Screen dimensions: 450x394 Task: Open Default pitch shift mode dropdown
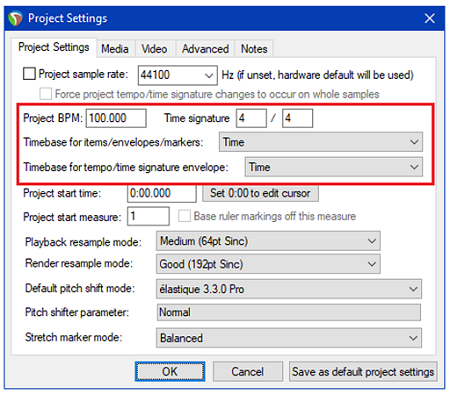(x=289, y=289)
